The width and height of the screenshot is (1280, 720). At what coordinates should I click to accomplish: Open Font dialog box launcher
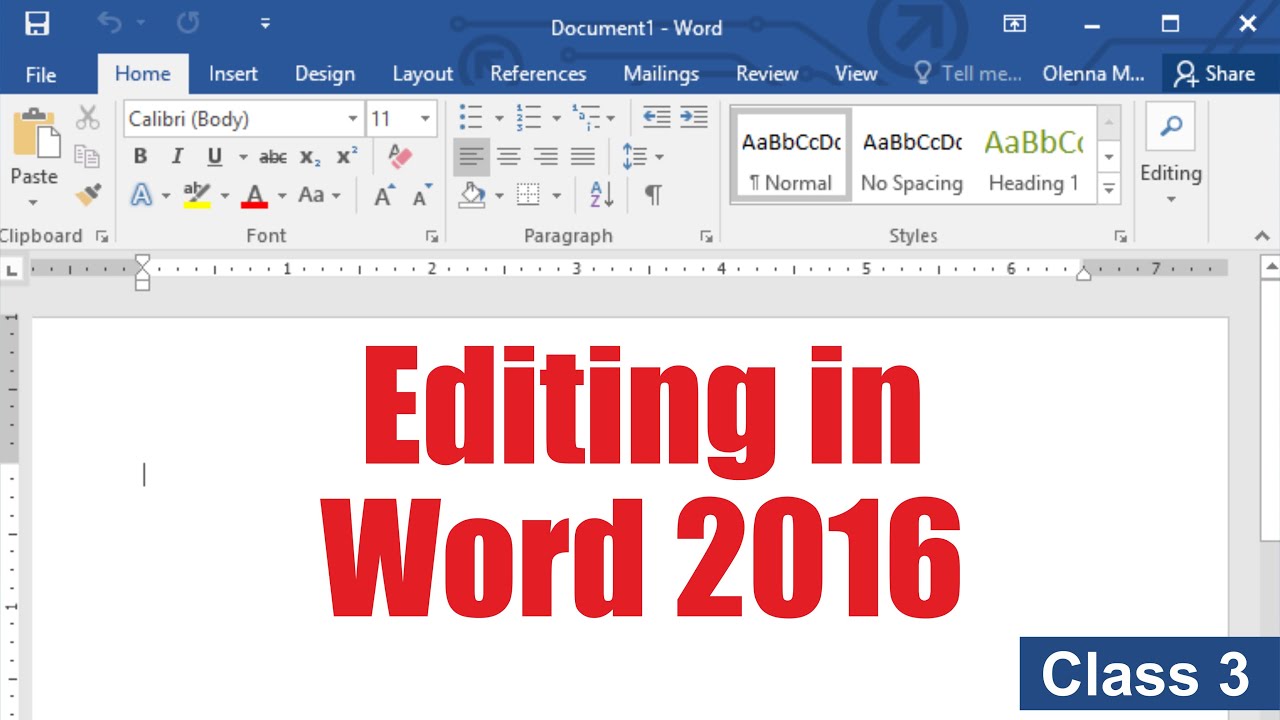tap(432, 236)
